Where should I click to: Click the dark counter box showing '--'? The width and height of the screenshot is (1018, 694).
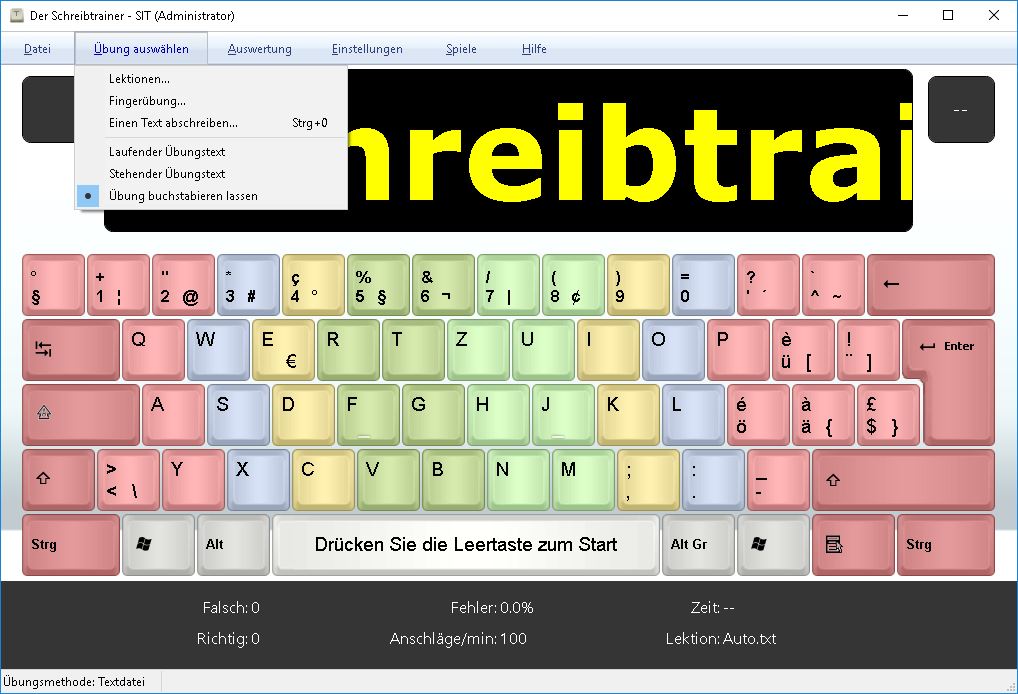(x=960, y=109)
